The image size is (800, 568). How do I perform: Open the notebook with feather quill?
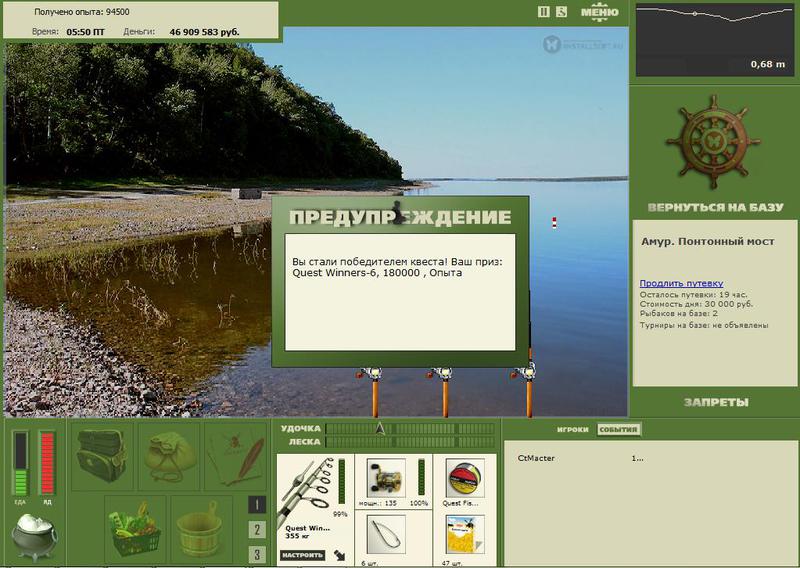[236, 456]
